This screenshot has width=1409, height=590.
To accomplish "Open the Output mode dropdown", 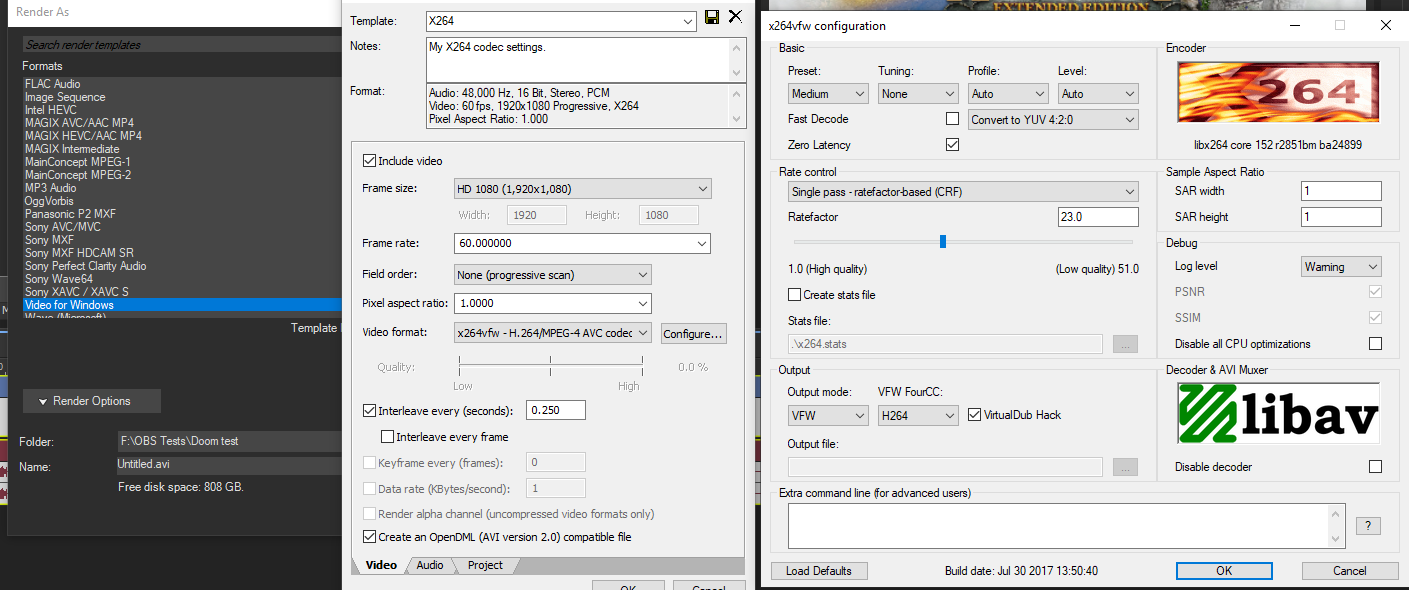I will coord(828,415).
